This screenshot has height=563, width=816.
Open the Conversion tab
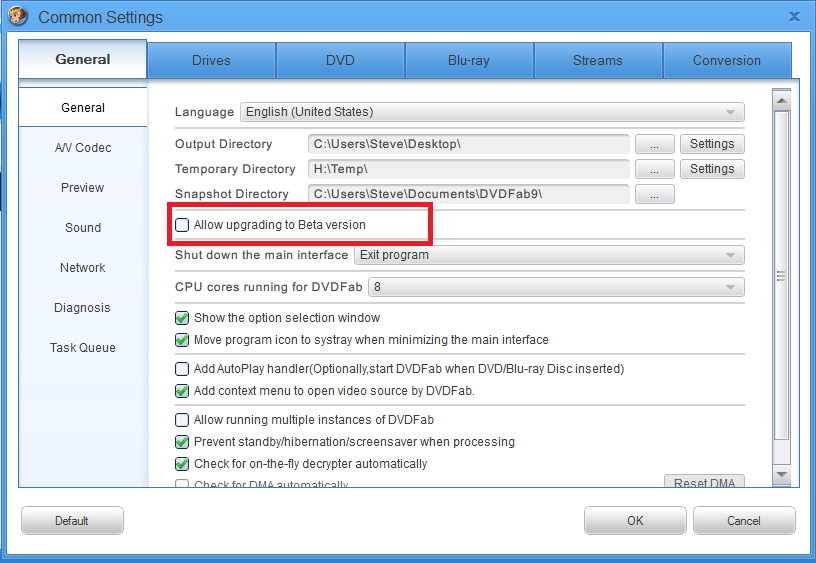coord(726,60)
